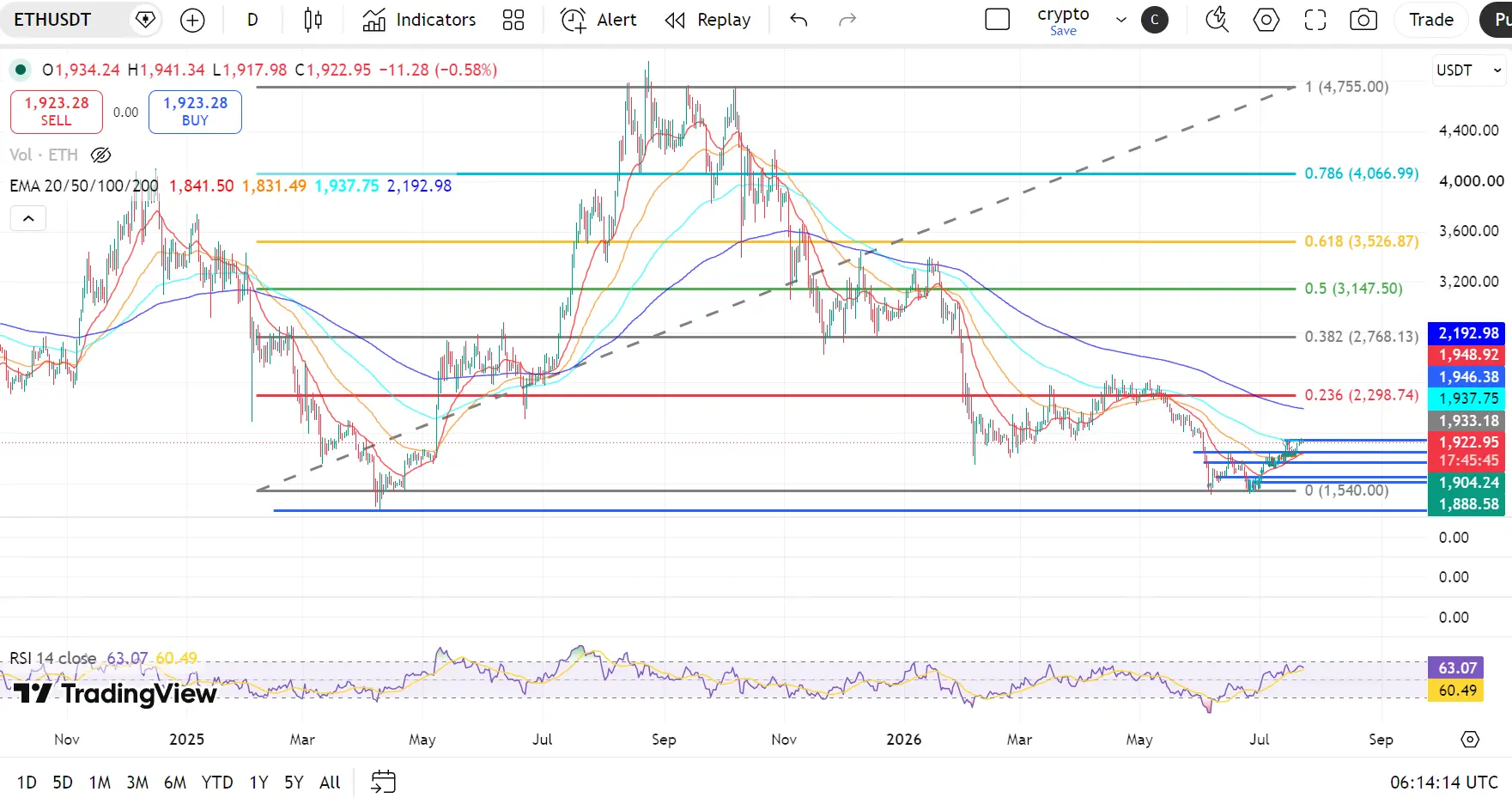Click the undo arrow icon
The image size is (1512, 804).
[x=799, y=20]
